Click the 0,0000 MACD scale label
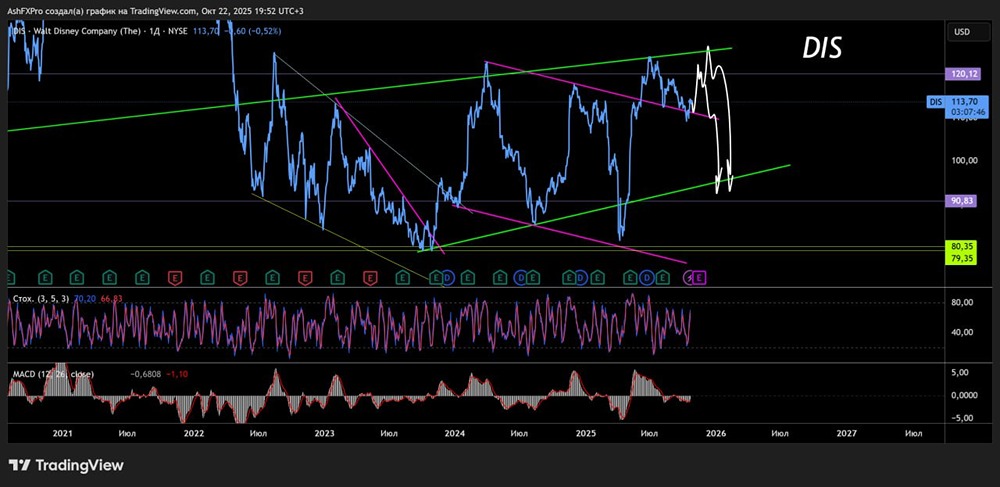This screenshot has height=487, width=1000. point(965,395)
